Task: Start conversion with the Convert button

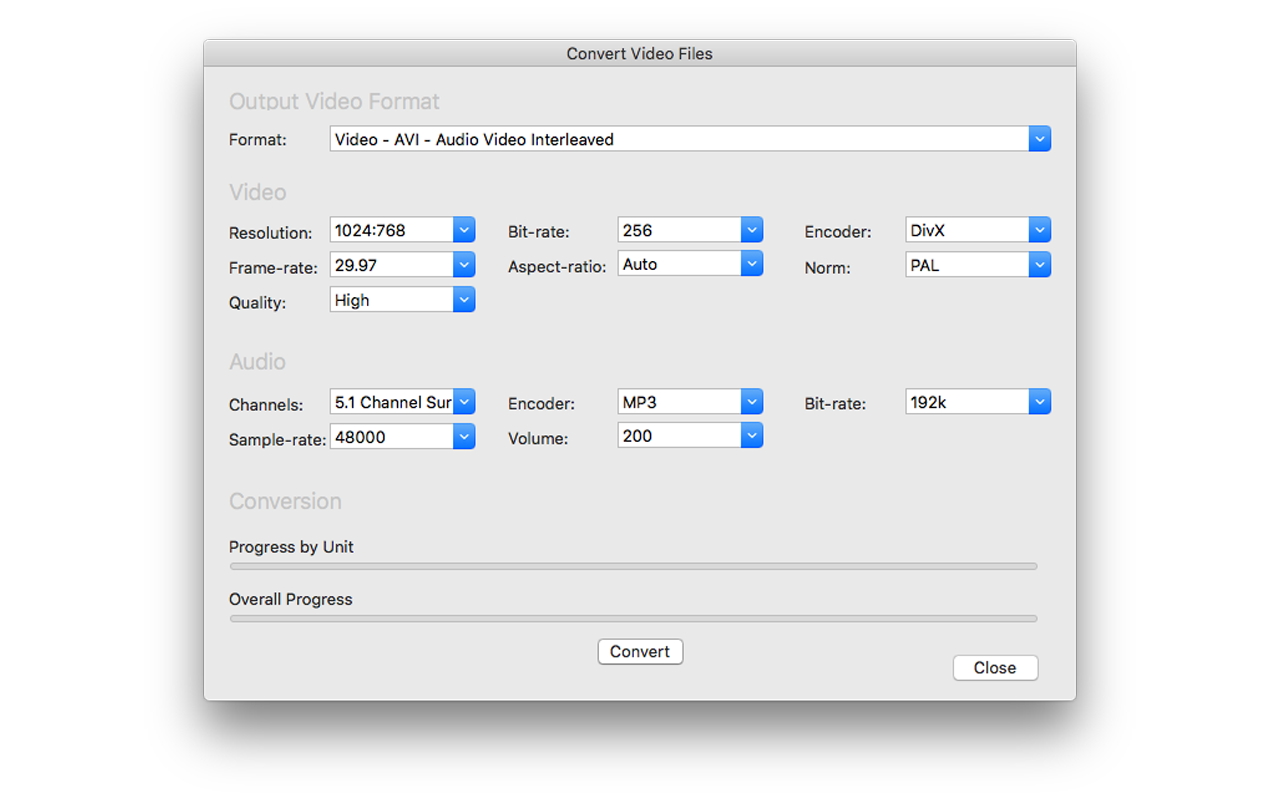Action: pos(640,652)
